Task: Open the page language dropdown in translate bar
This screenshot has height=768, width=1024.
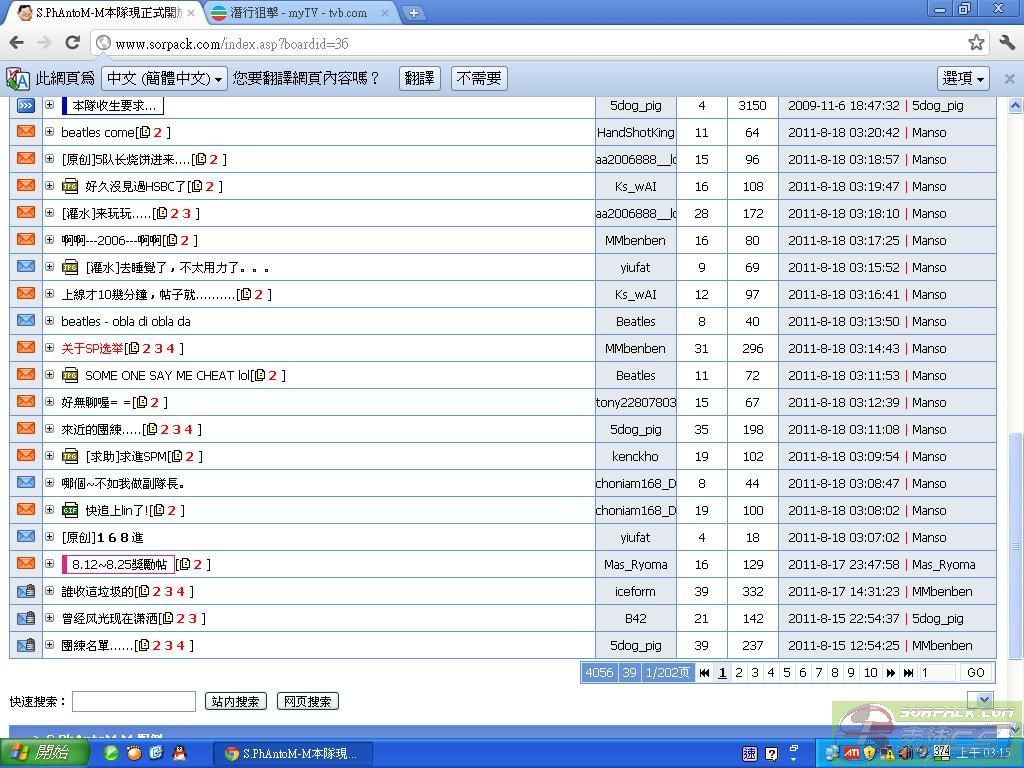Action: click(x=164, y=78)
